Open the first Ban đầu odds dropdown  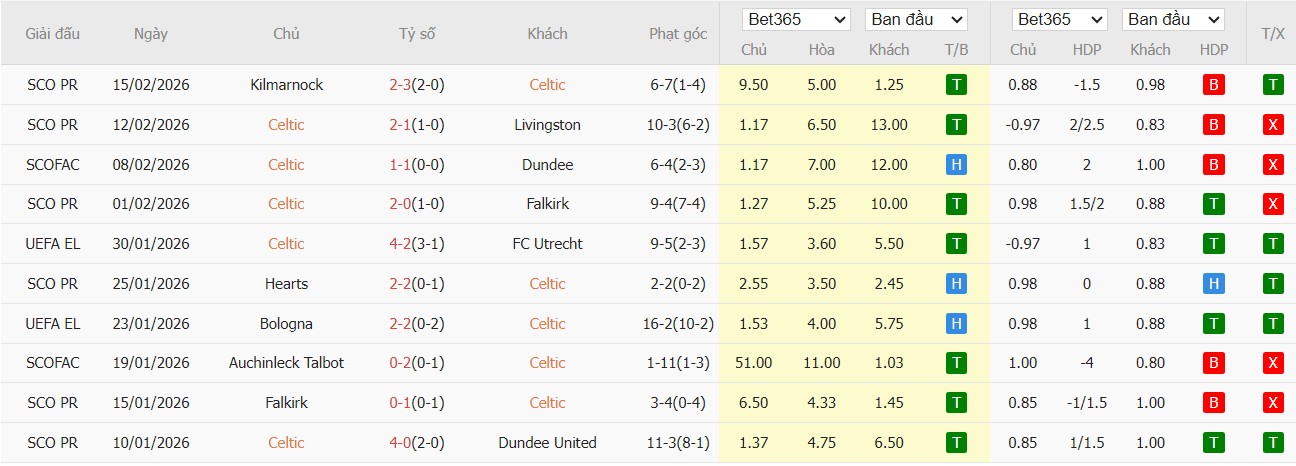[x=916, y=19]
